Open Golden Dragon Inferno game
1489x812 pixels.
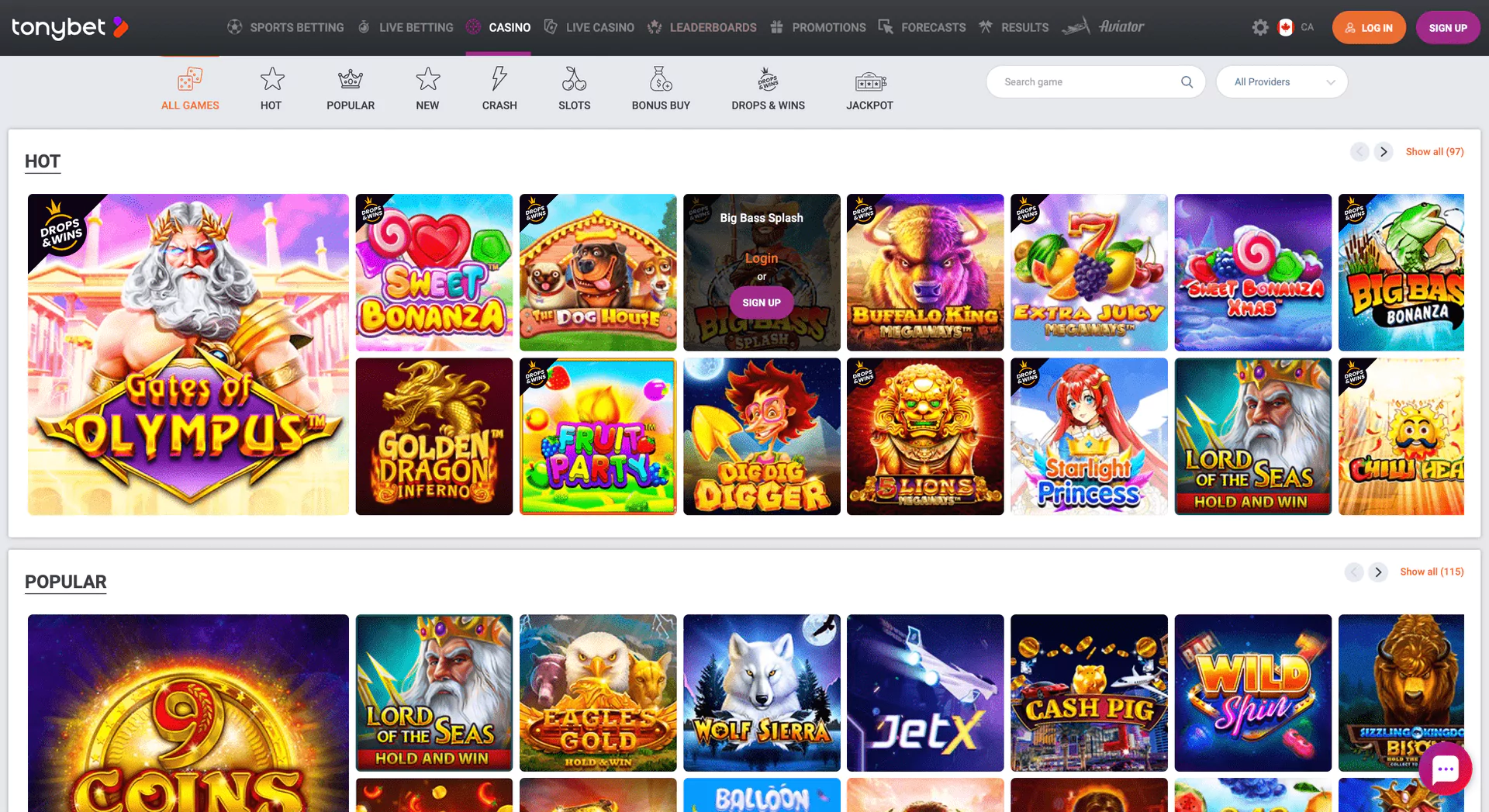[434, 437]
